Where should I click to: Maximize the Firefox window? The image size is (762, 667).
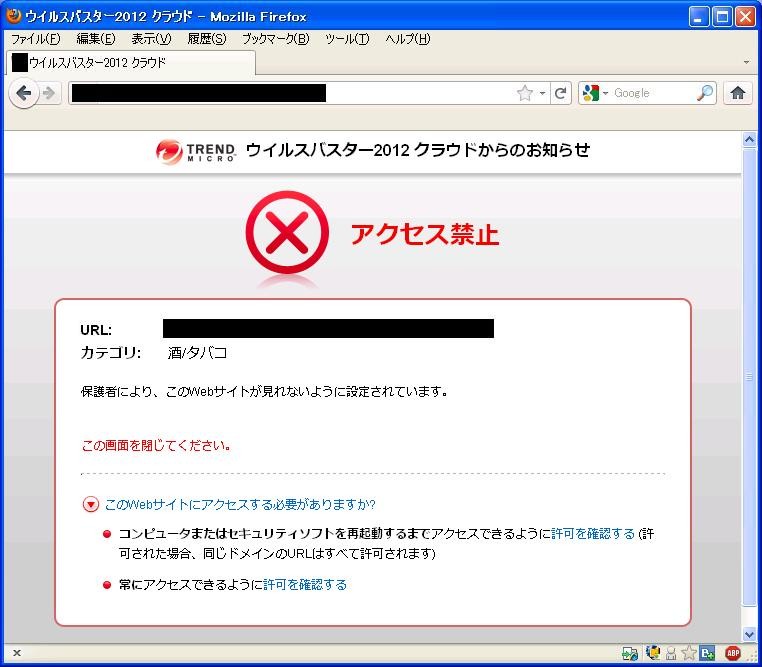pos(722,17)
